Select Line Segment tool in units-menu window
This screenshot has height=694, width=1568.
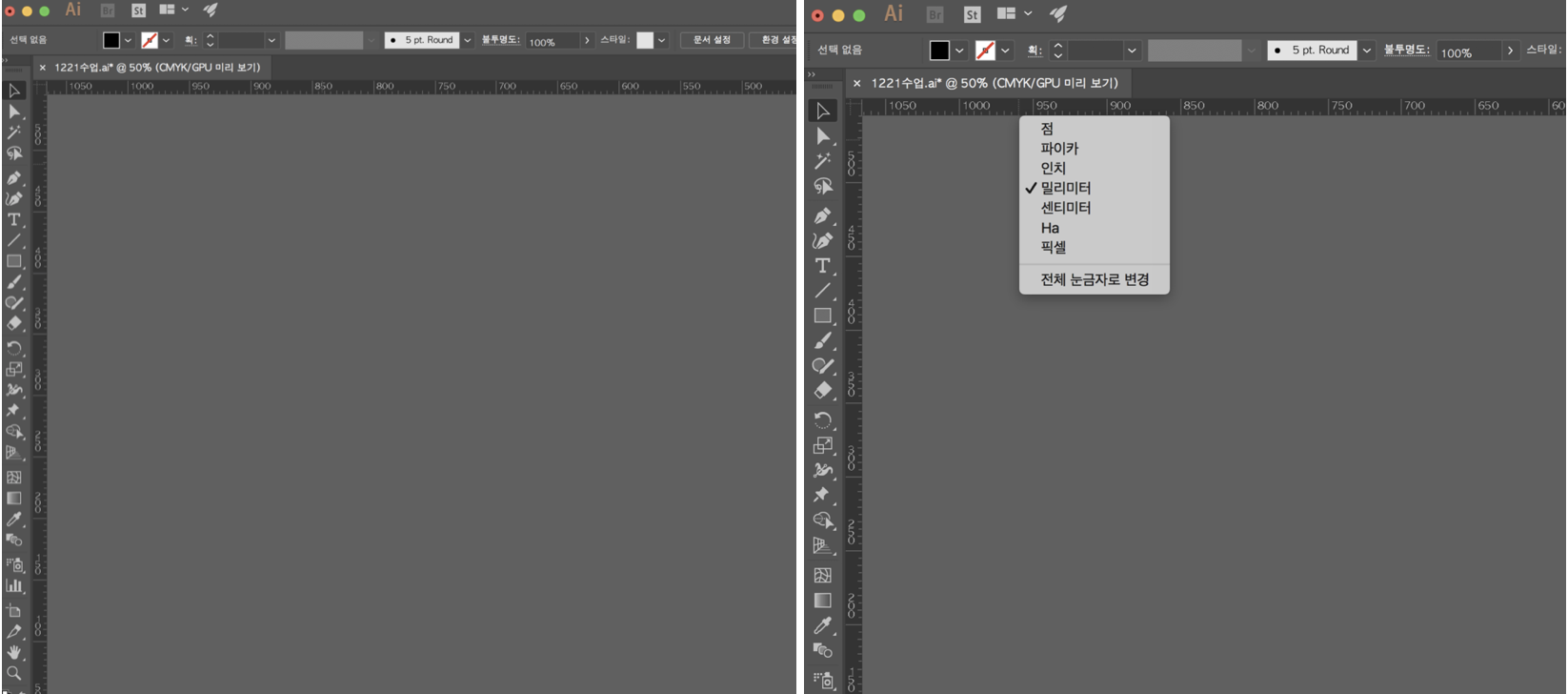823,291
